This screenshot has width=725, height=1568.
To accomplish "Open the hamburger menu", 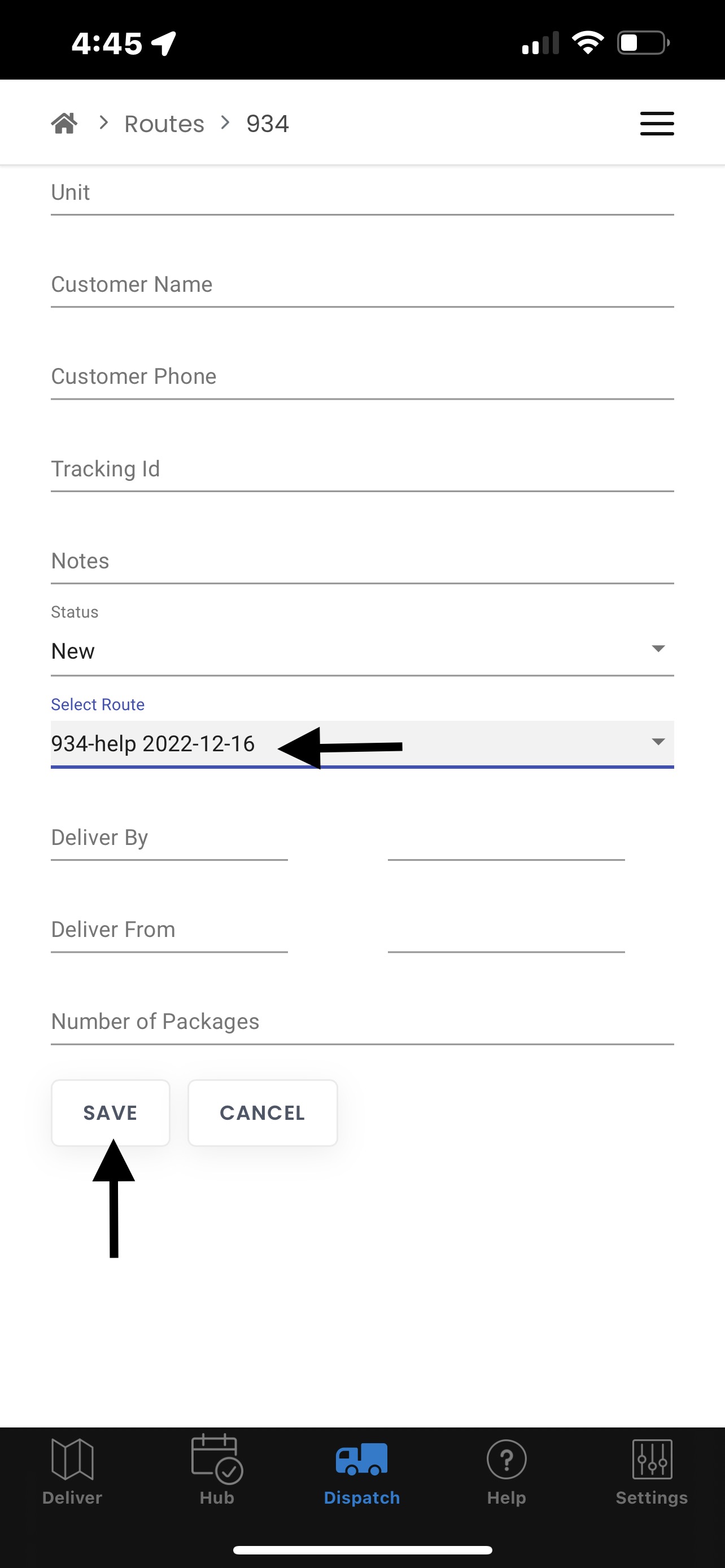I will (657, 124).
